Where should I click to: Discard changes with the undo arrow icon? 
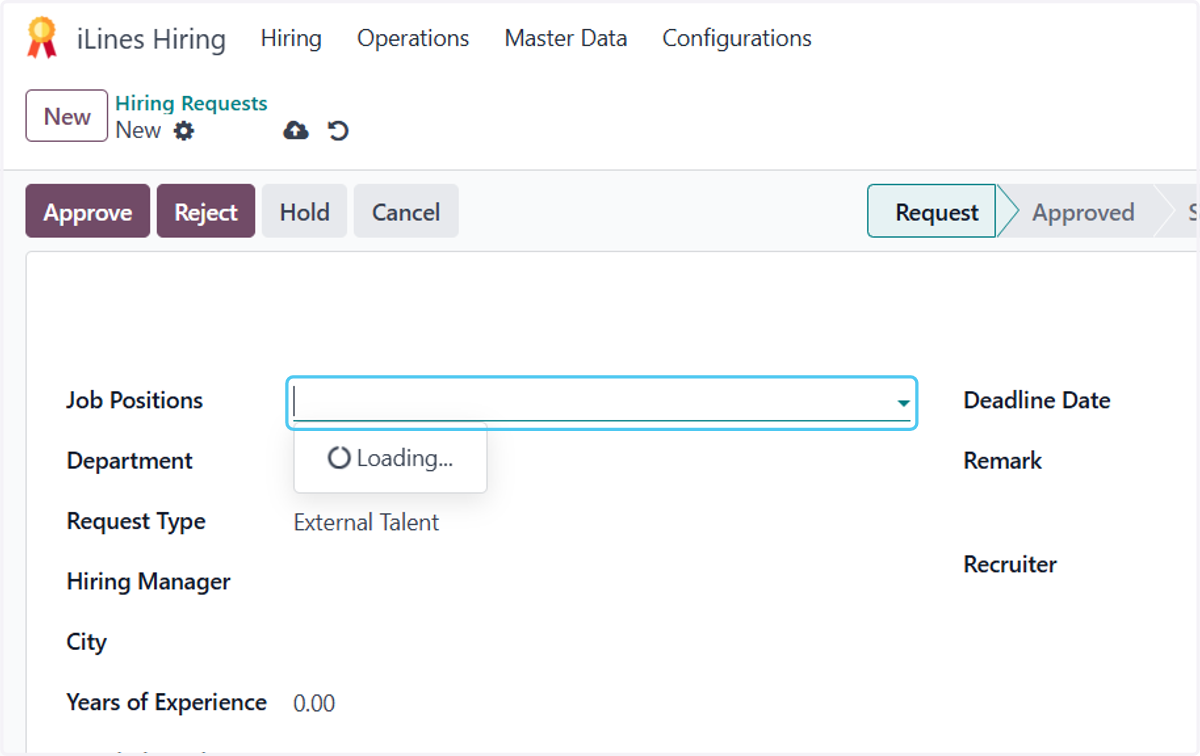[x=339, y=131]
